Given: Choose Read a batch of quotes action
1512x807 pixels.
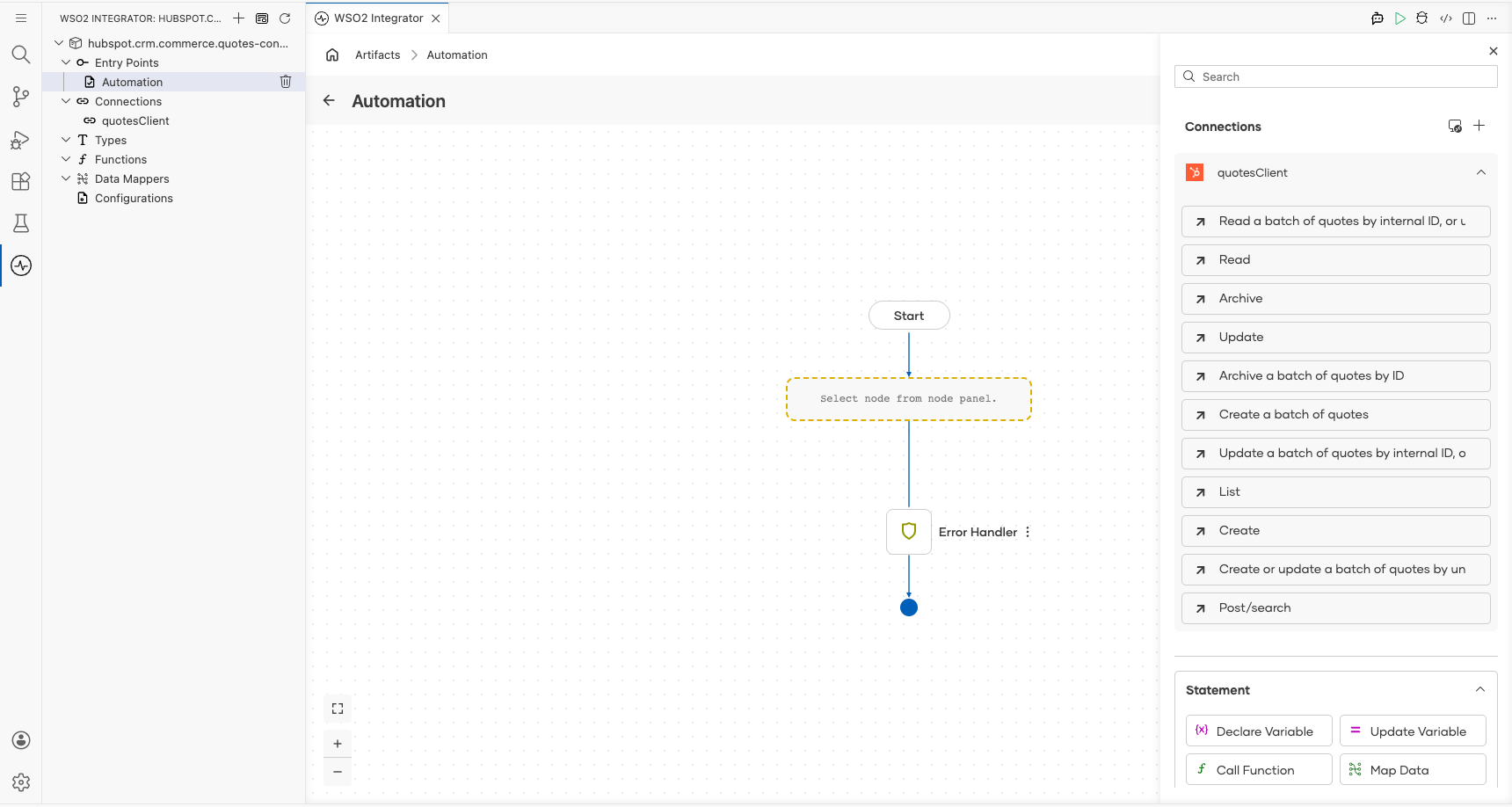Looking at the screenshot, I should tap(1336, 222).
